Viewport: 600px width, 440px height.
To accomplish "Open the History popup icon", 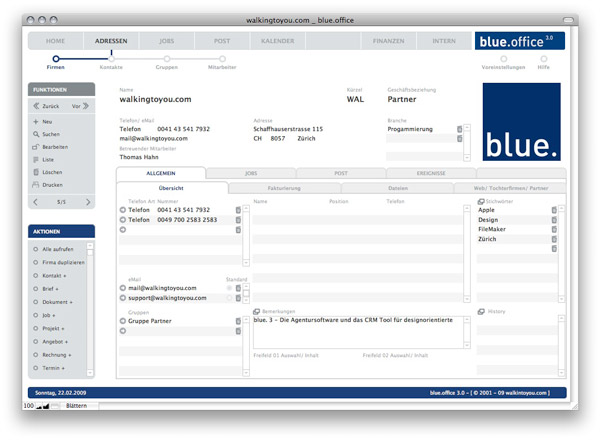I will tap(481, 312).
